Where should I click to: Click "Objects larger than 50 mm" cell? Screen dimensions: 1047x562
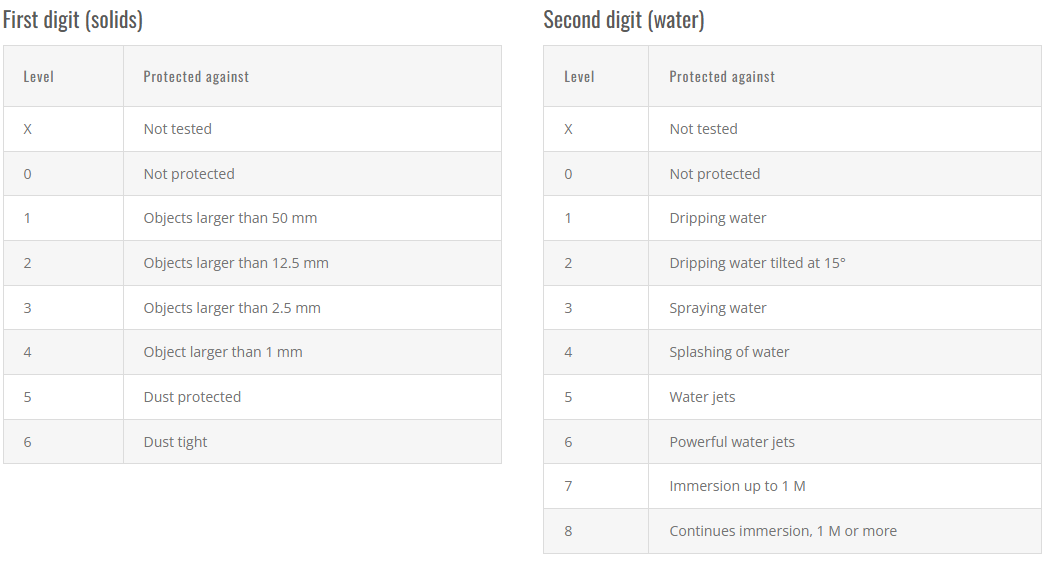pyautogui.click(x=312, y=218)
